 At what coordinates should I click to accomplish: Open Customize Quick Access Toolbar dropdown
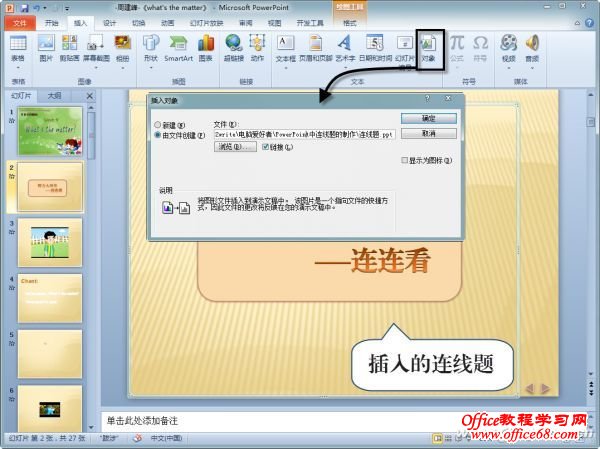tap(67, 8)
